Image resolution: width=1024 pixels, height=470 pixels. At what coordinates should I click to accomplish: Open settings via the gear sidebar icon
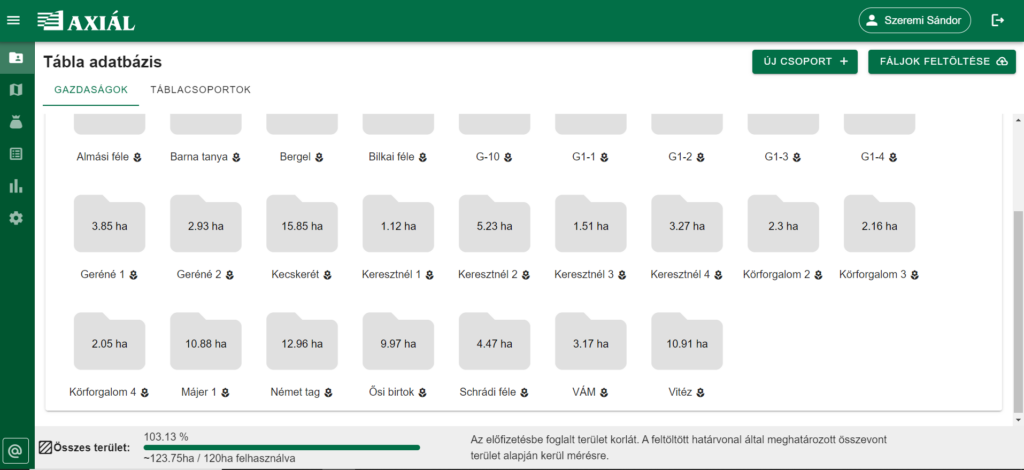click(16, 218)
